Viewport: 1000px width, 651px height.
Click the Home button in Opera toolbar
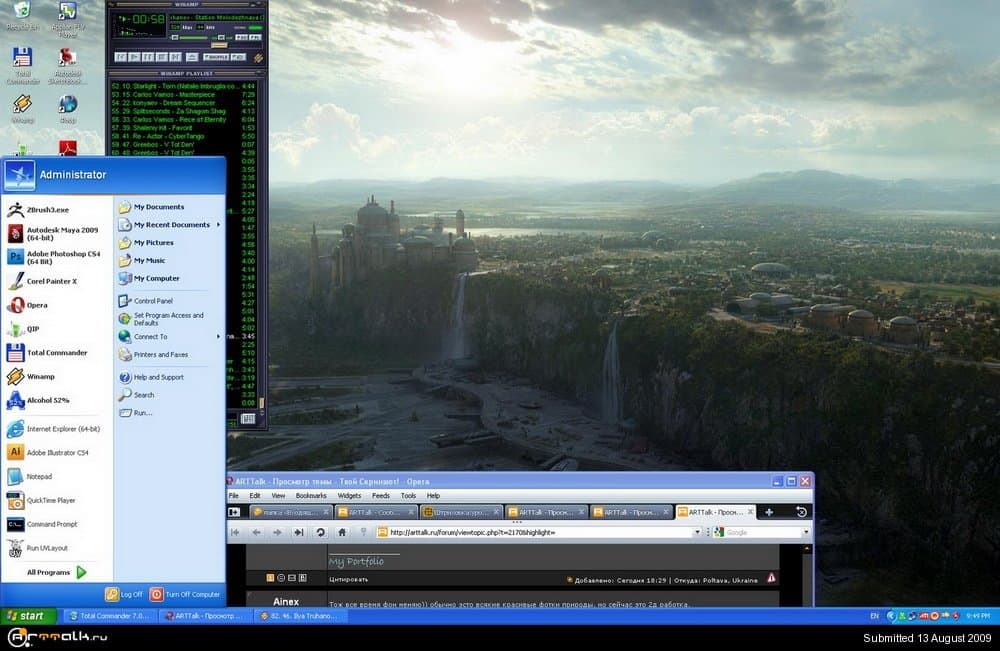point(342,532)
